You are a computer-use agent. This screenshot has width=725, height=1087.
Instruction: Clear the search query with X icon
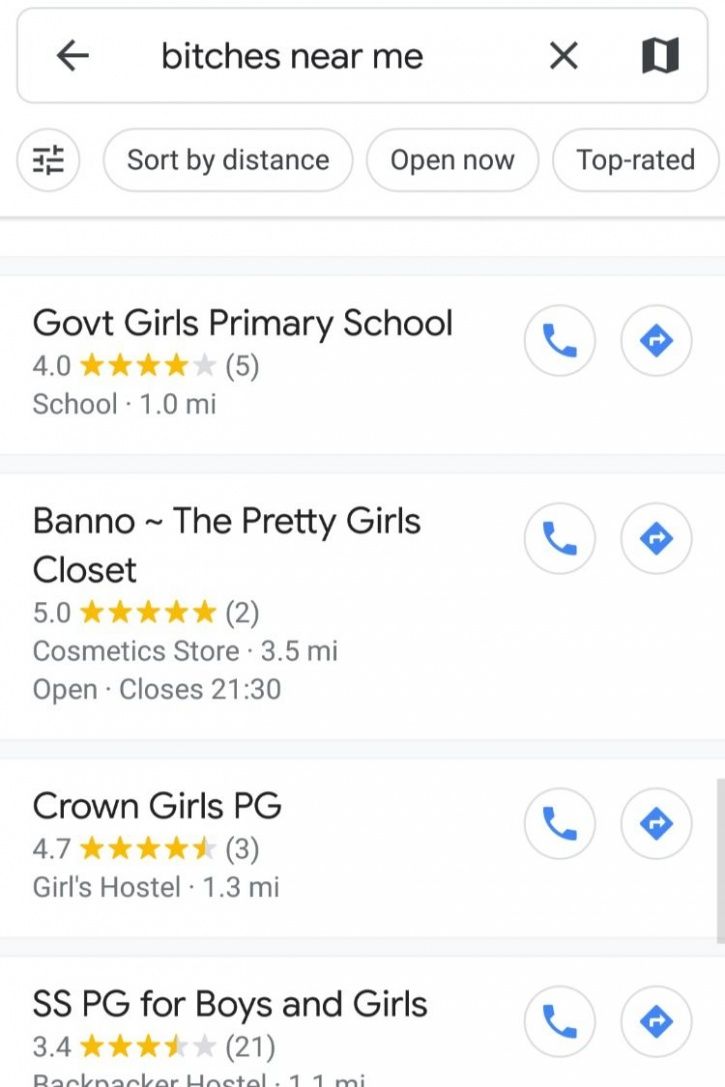point(564,55)
